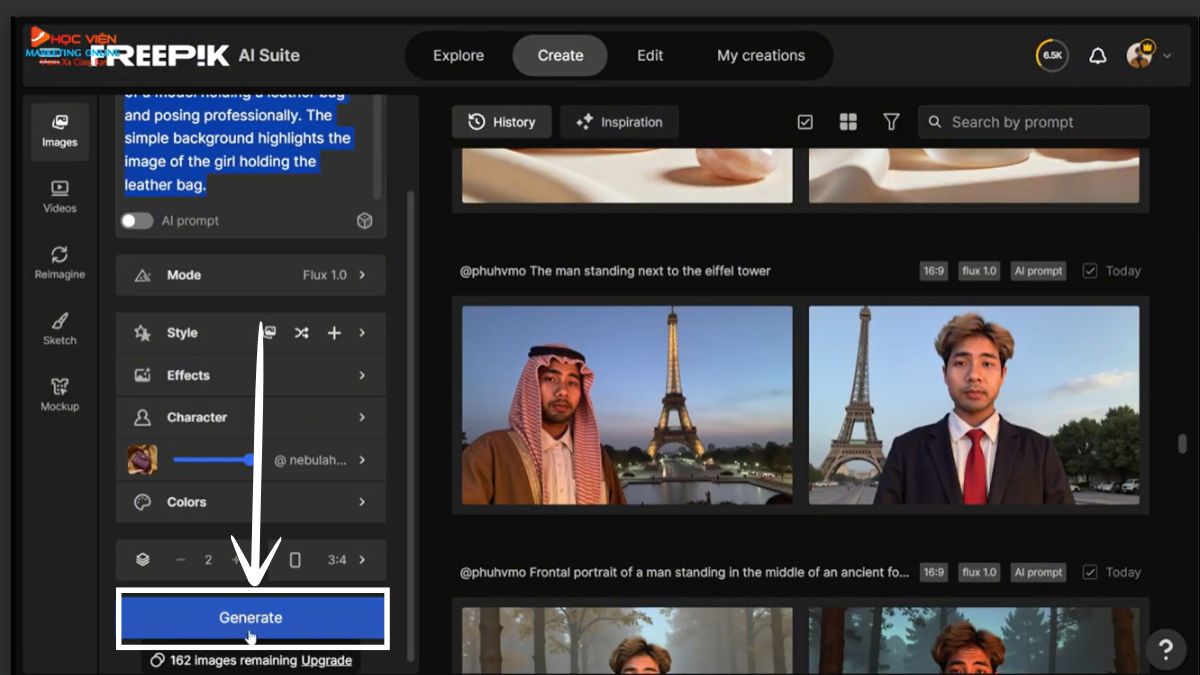Viewport: 1200px width, 675px height.
Task: Click the Upgrade link
Action: pyautogui.click(x=326, y=660)
